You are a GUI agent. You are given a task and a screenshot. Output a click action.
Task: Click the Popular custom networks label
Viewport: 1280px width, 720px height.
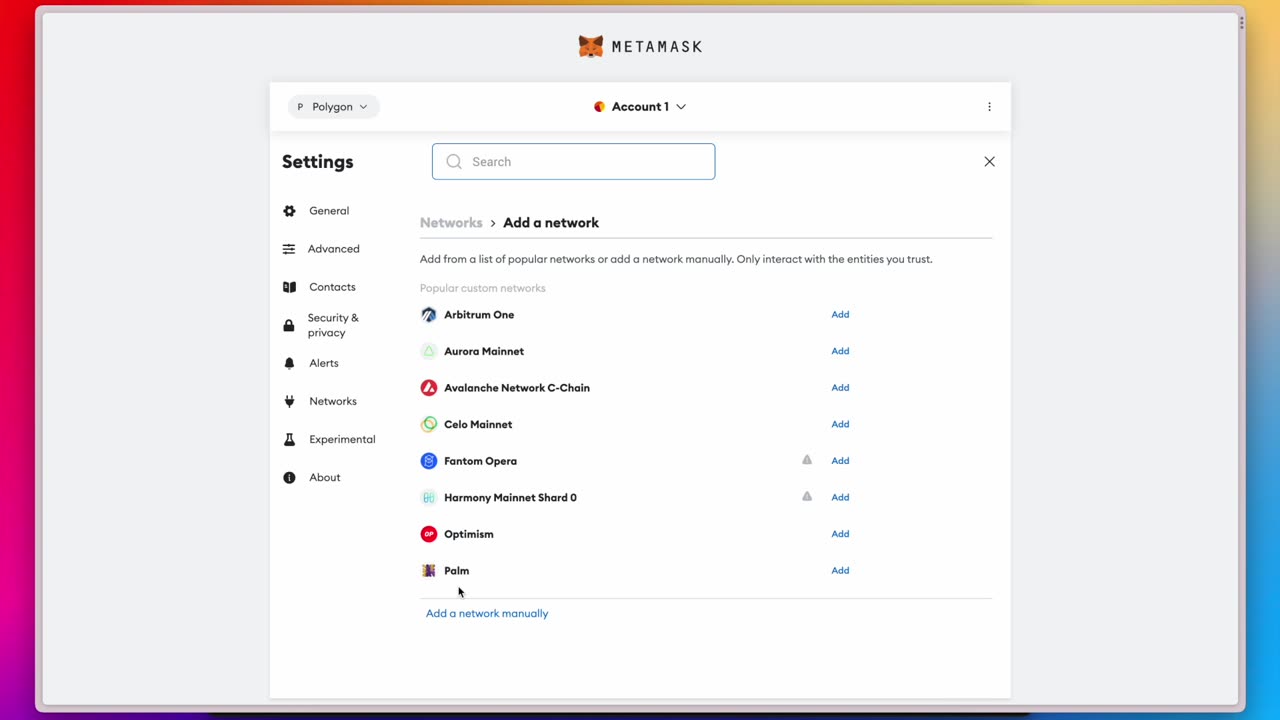click(483, 288)
